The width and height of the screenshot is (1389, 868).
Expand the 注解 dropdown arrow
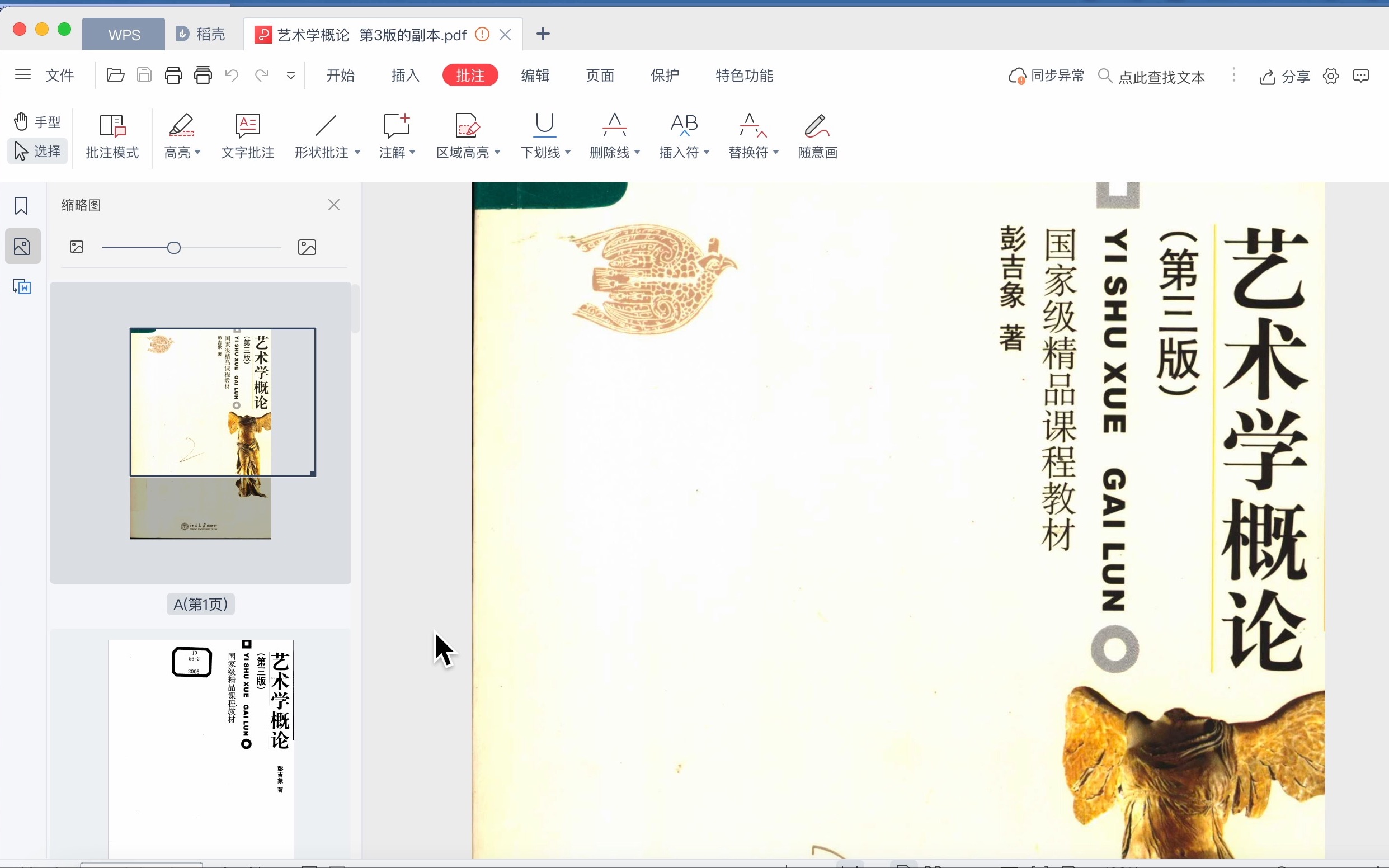click(x=413, y=152)
